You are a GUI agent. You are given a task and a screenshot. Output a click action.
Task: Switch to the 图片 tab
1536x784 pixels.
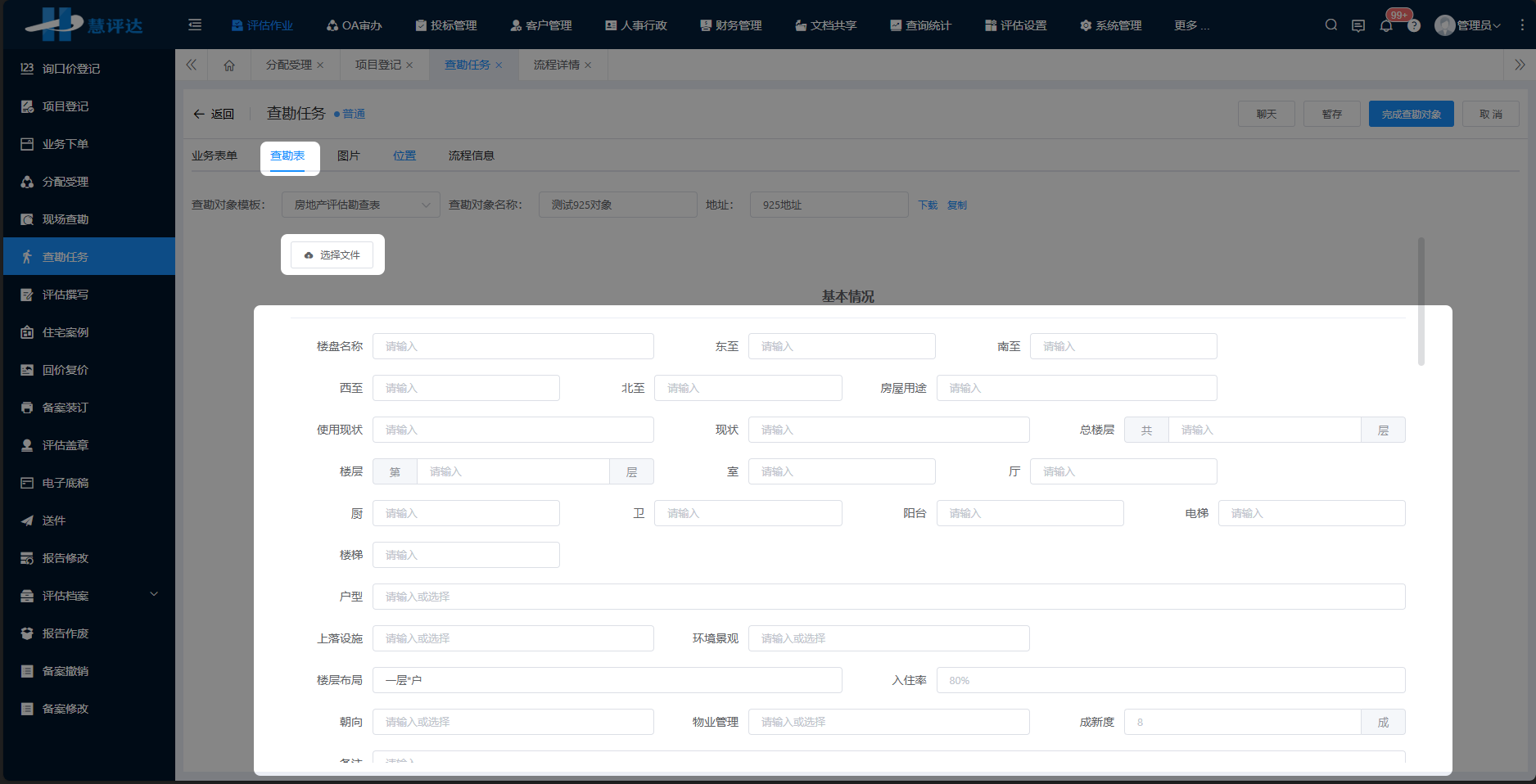coord(350,155)
